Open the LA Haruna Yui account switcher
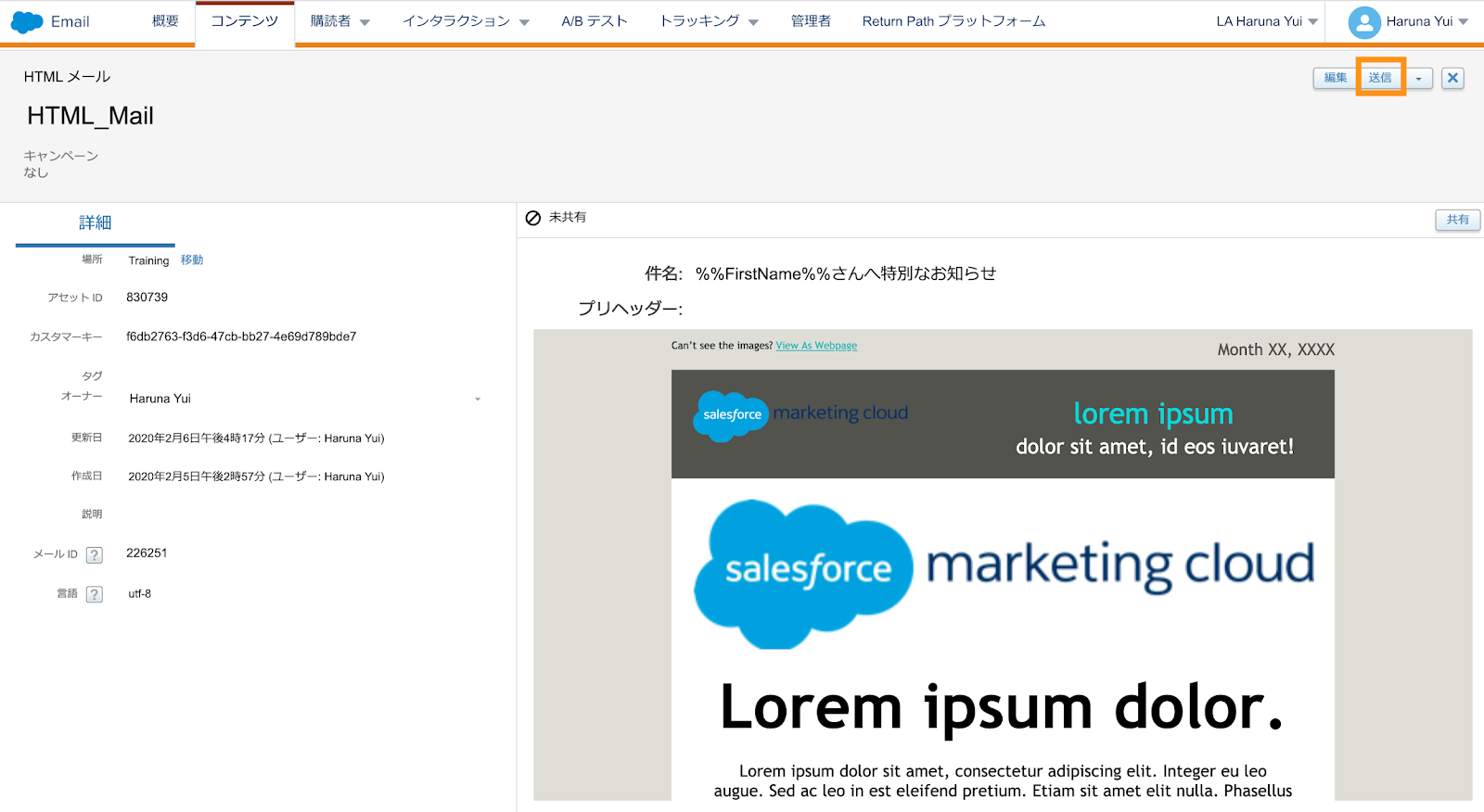Screen dimensions: 1484x812 point(1267,21)
